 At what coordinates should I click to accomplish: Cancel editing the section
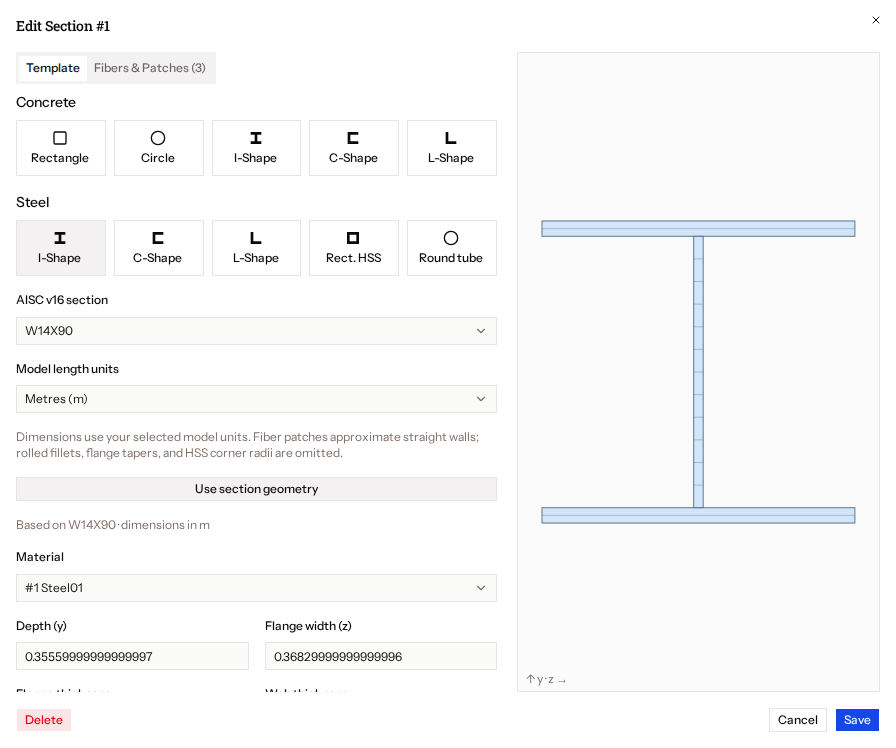pos(798,720)
